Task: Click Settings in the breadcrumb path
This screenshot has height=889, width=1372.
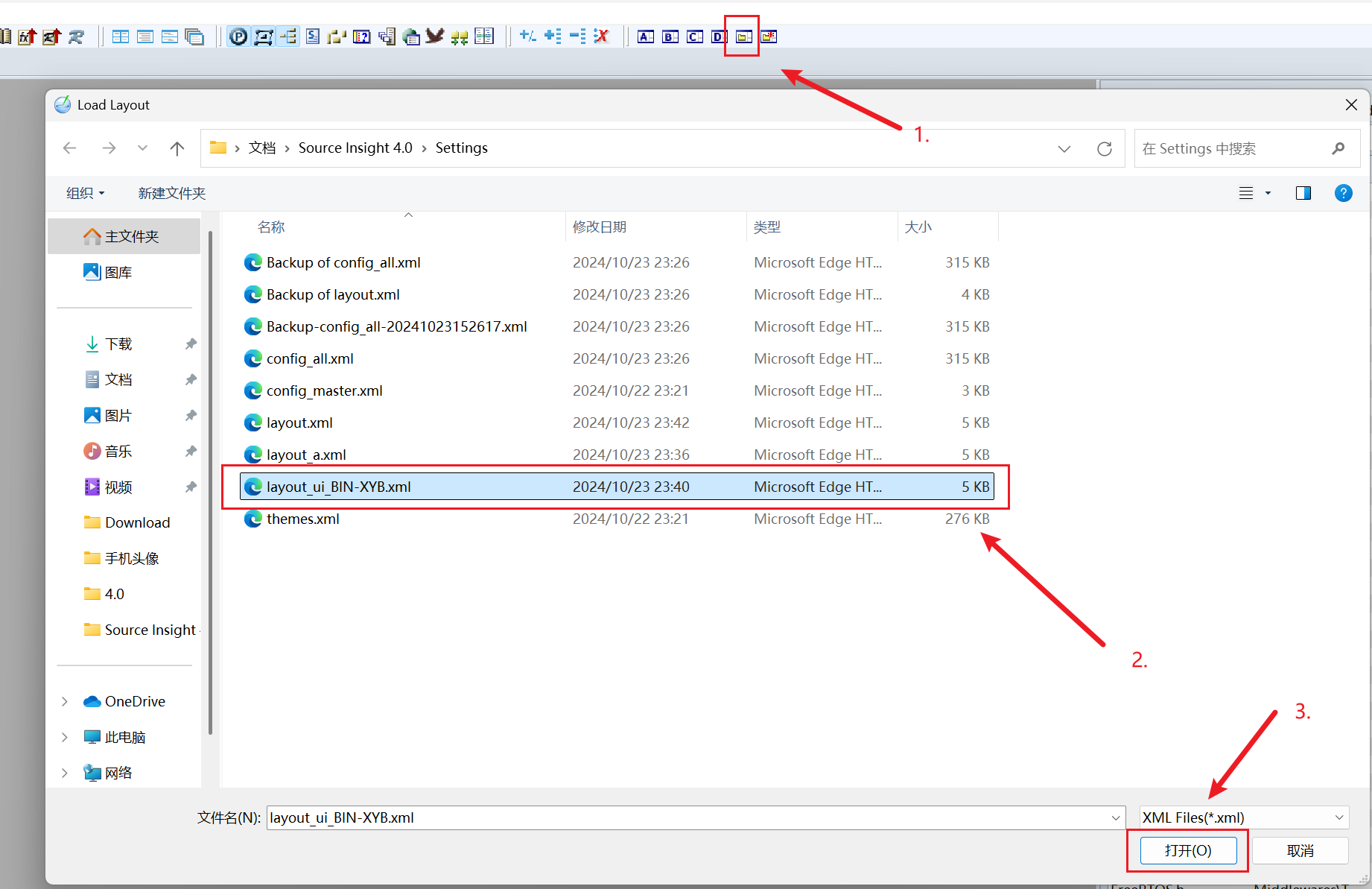Action: (x=462, y=148)
